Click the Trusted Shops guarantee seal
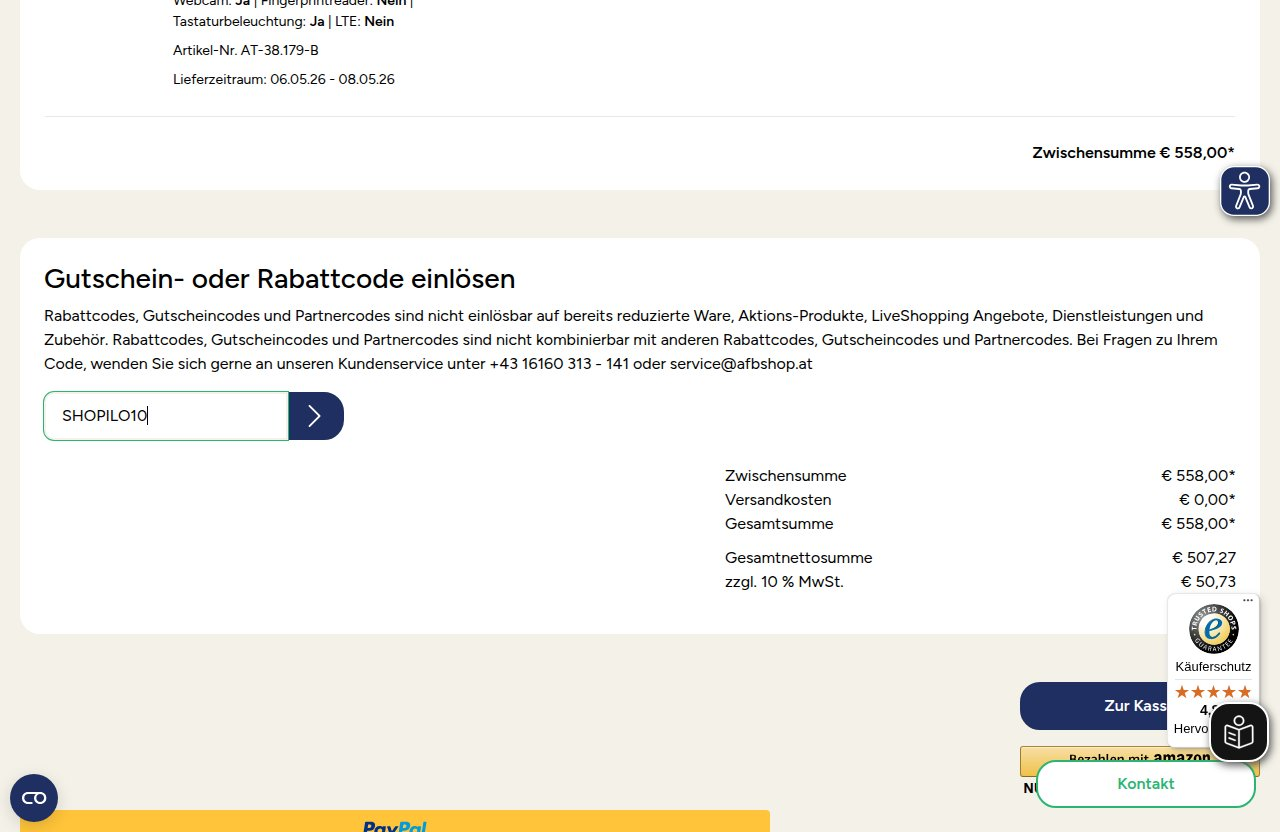This screenshot has height=832, width=1280. 1213,630
